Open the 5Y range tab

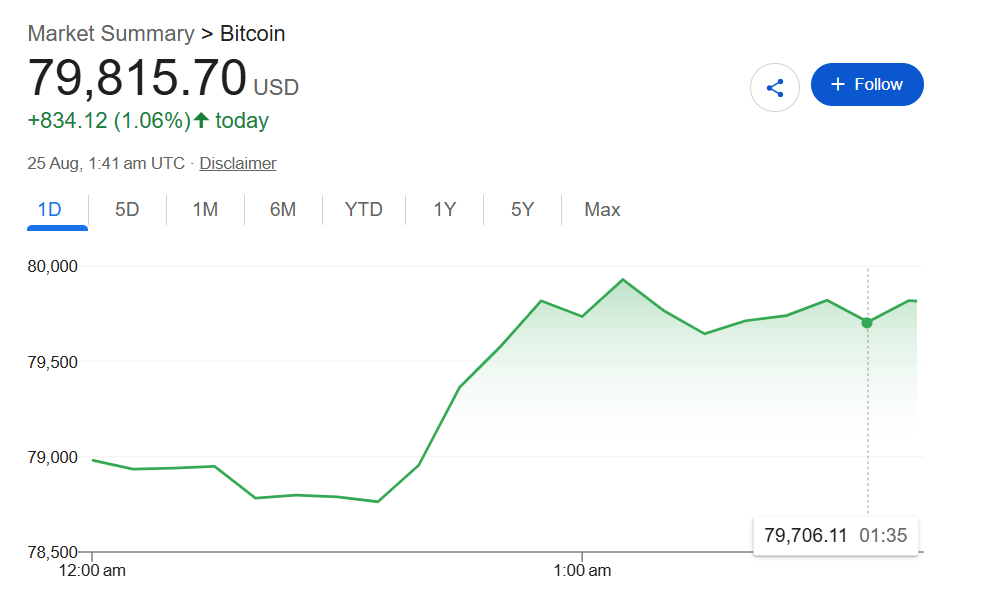(523, 209)
